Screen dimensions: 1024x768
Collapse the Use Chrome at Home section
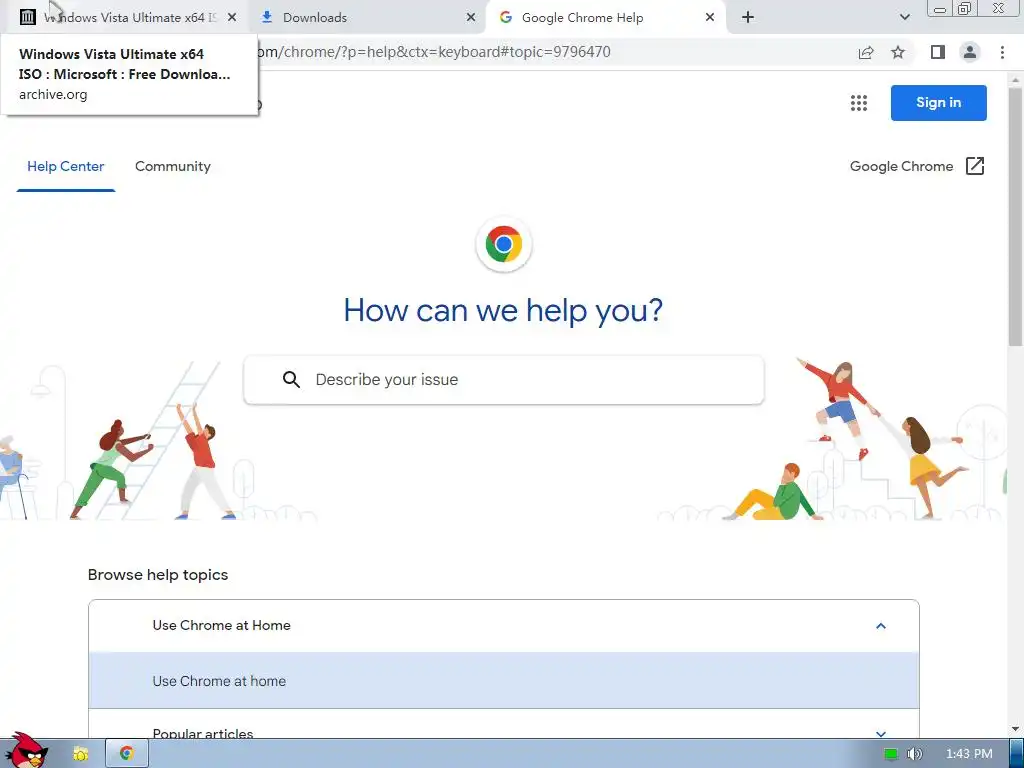click(x=504, y=626)
